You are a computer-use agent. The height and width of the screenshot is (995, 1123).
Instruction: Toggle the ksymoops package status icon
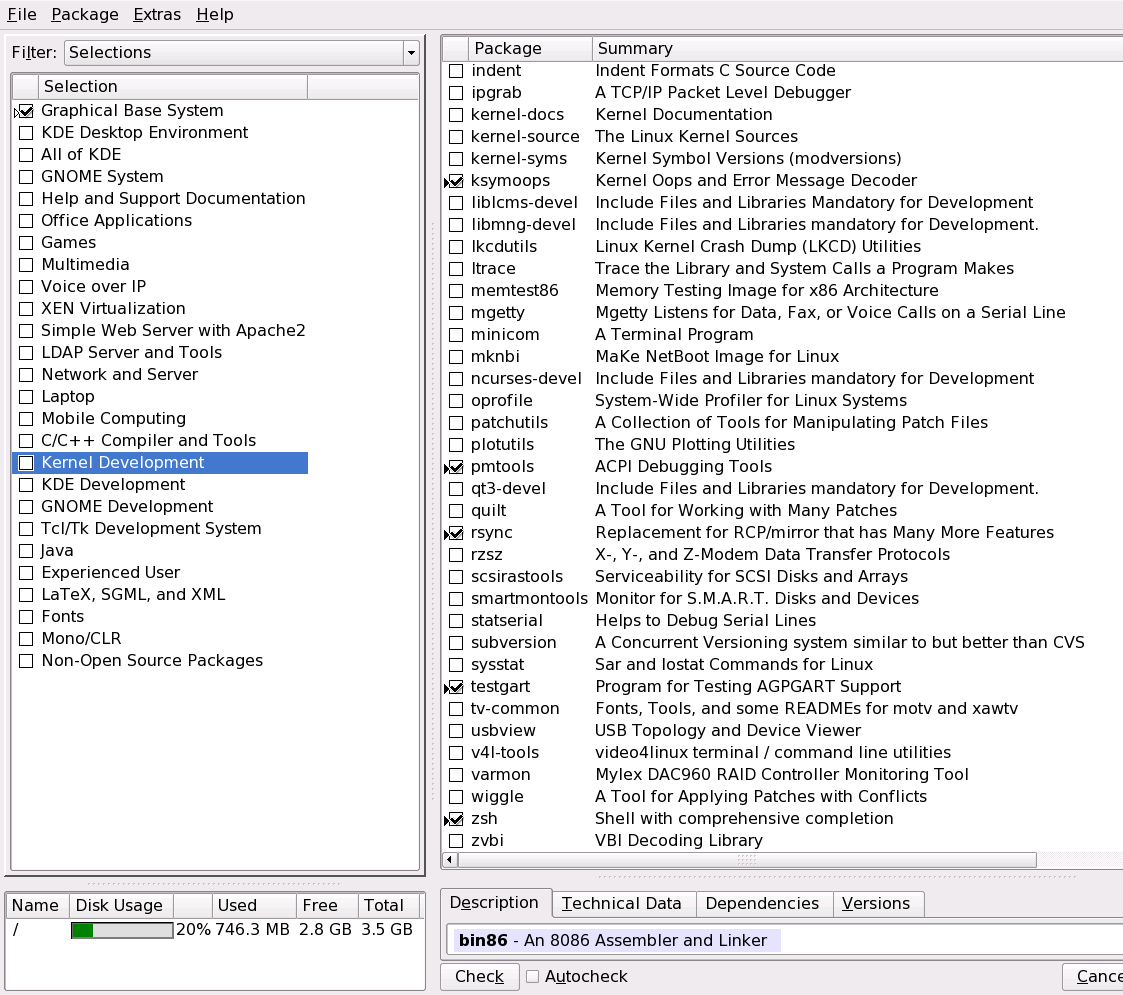455,181
